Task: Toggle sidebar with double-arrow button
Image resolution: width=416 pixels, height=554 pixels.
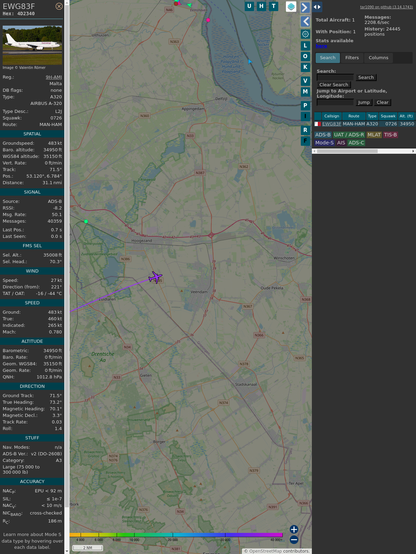Action: coord(317,7)
